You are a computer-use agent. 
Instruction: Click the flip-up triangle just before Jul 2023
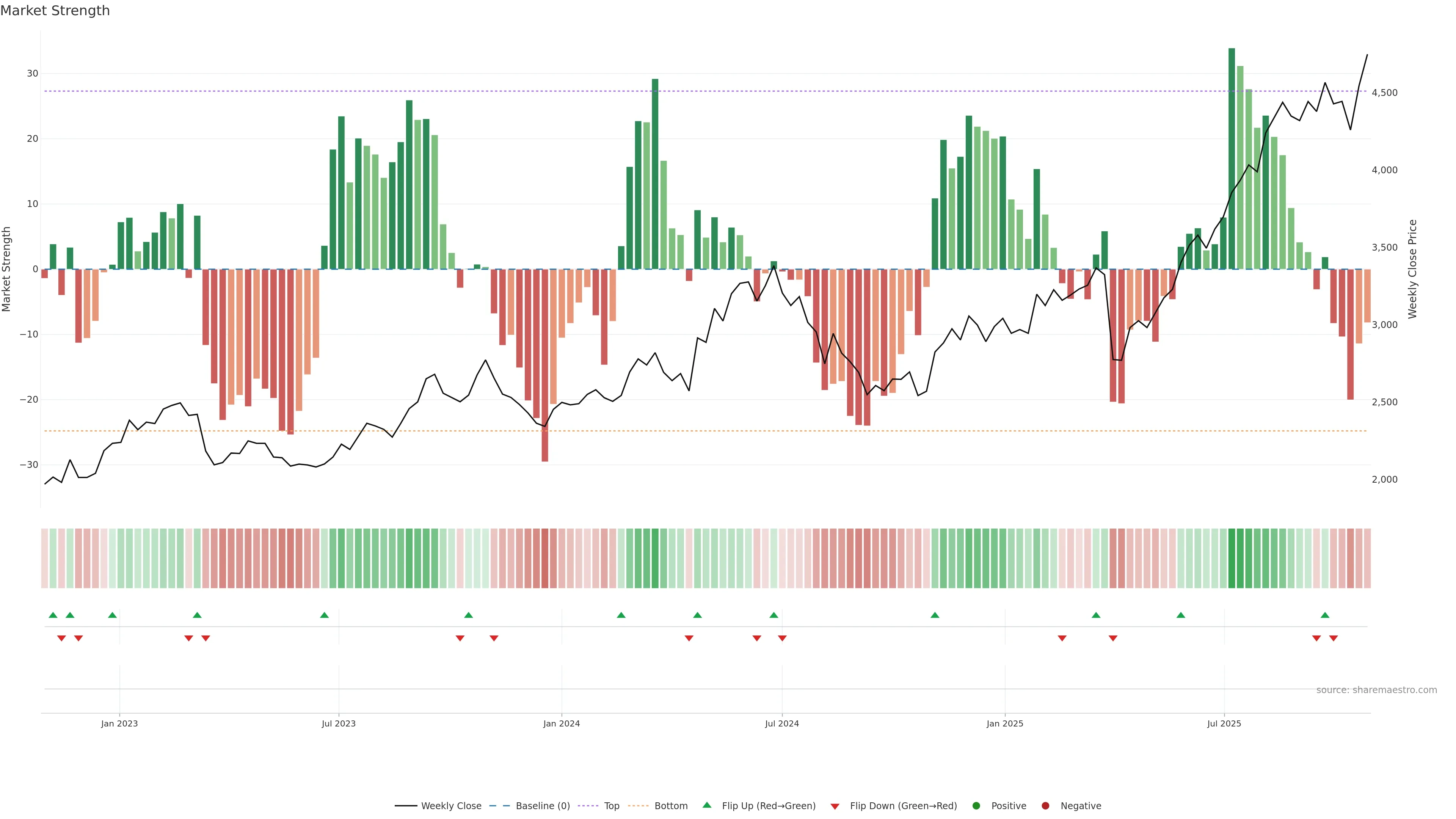coord(325,615)
